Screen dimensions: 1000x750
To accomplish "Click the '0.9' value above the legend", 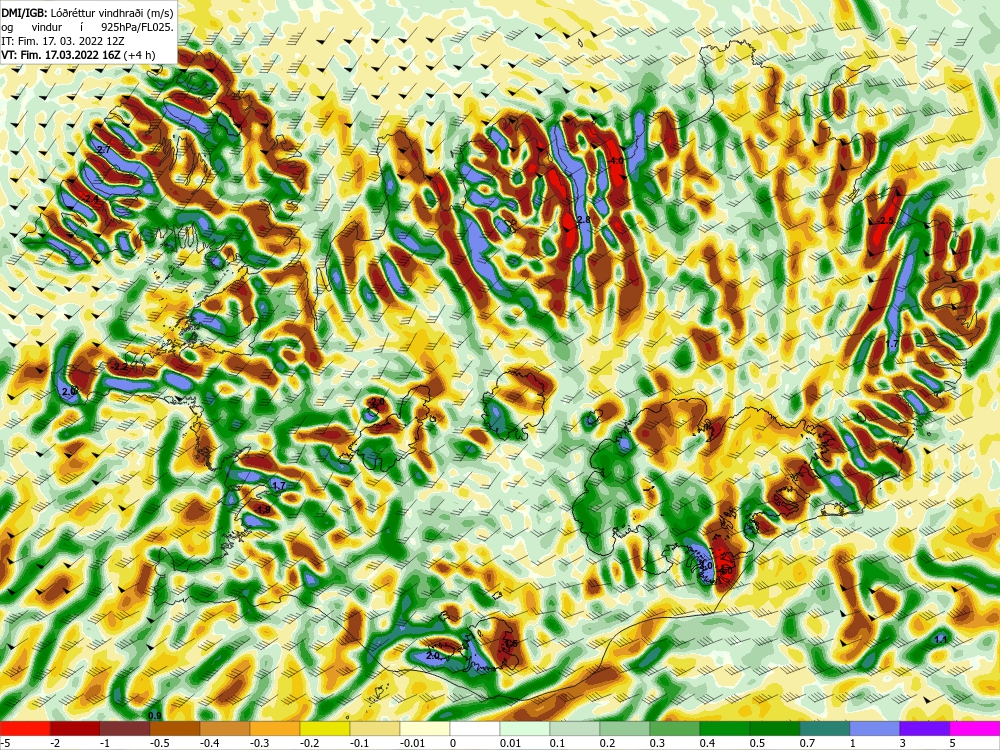I will click(154, 716).
